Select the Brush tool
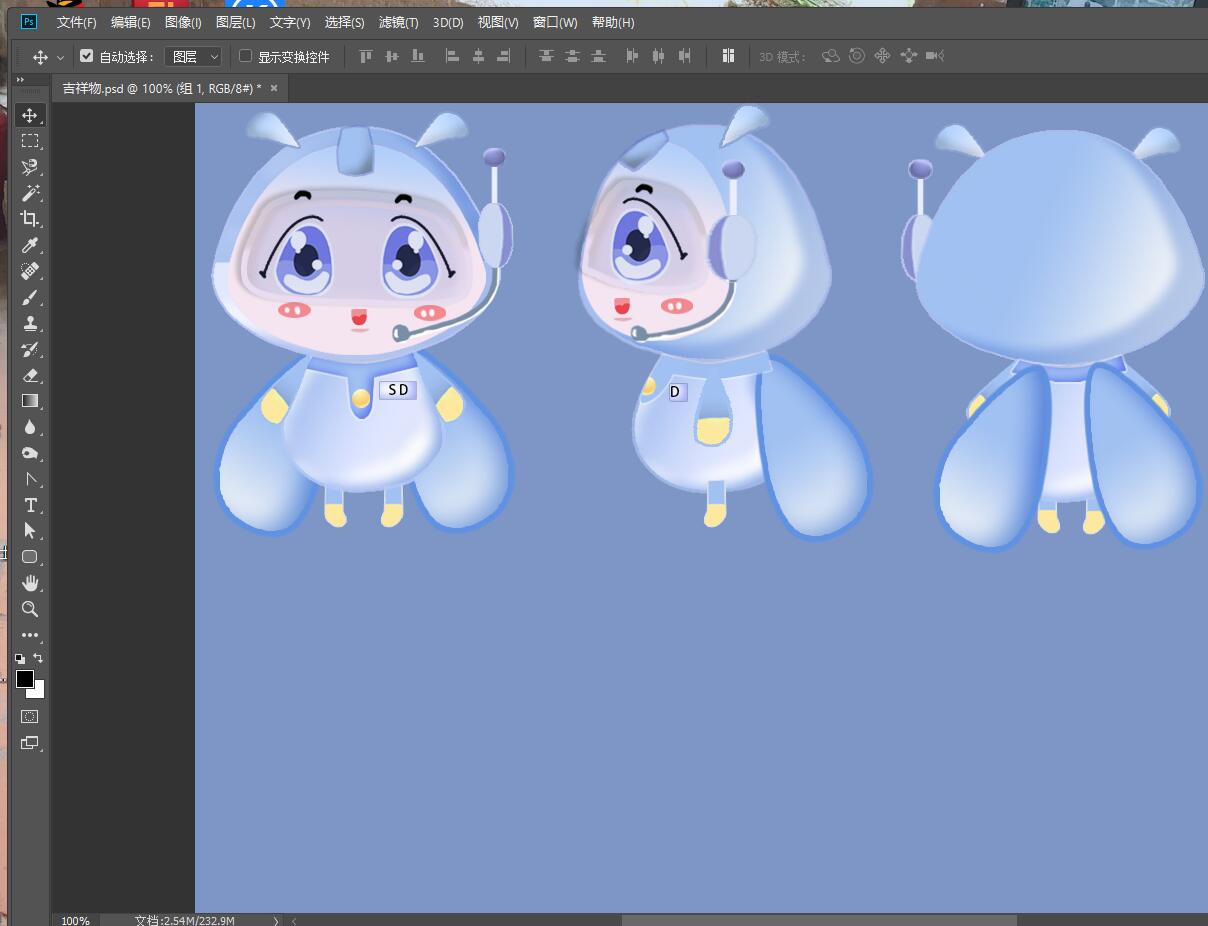1208x926 pixels. click(30, 297)
